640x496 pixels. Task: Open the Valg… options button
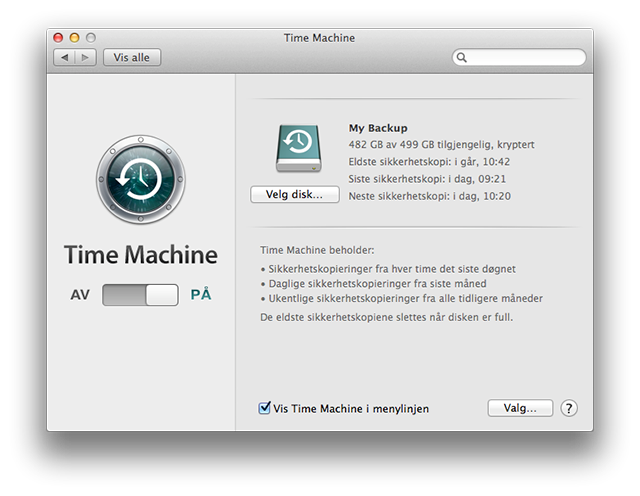tap(520, 408)
